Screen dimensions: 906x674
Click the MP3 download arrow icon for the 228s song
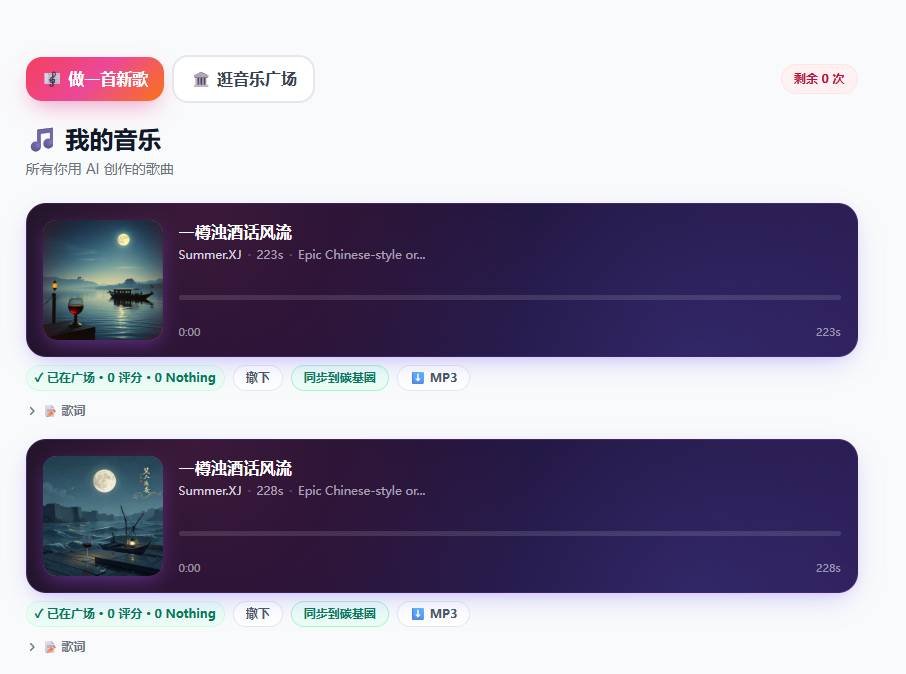point(418,614)
